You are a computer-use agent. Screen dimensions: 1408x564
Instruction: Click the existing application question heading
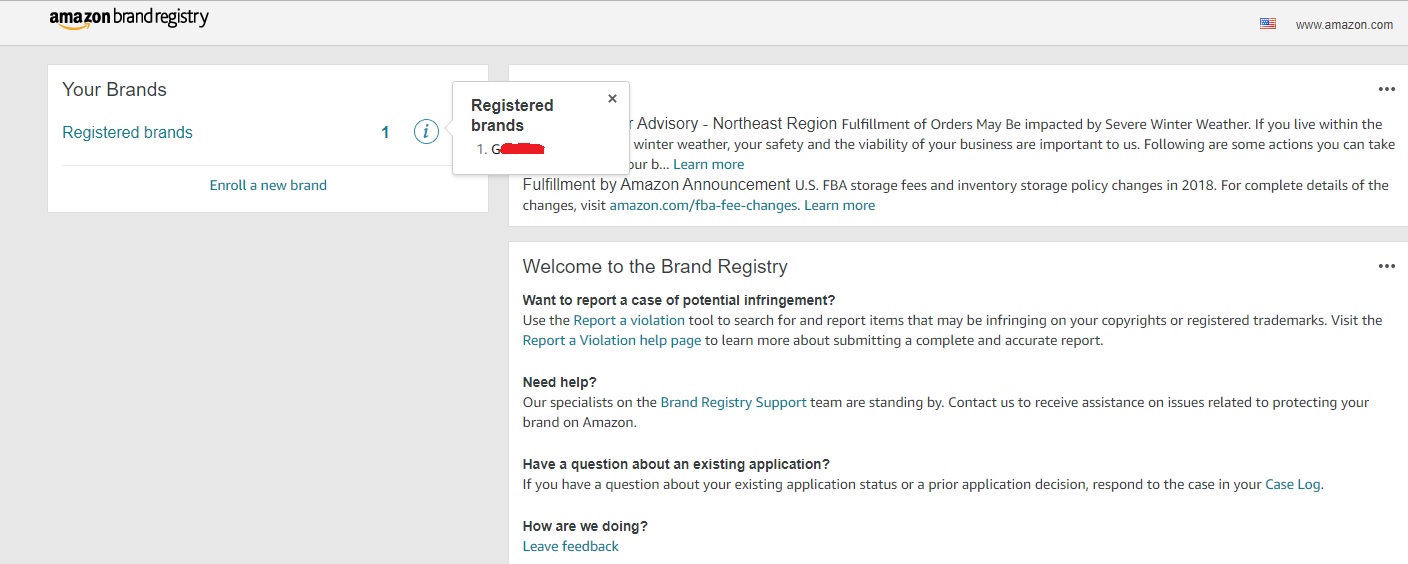tap(676, 464)
